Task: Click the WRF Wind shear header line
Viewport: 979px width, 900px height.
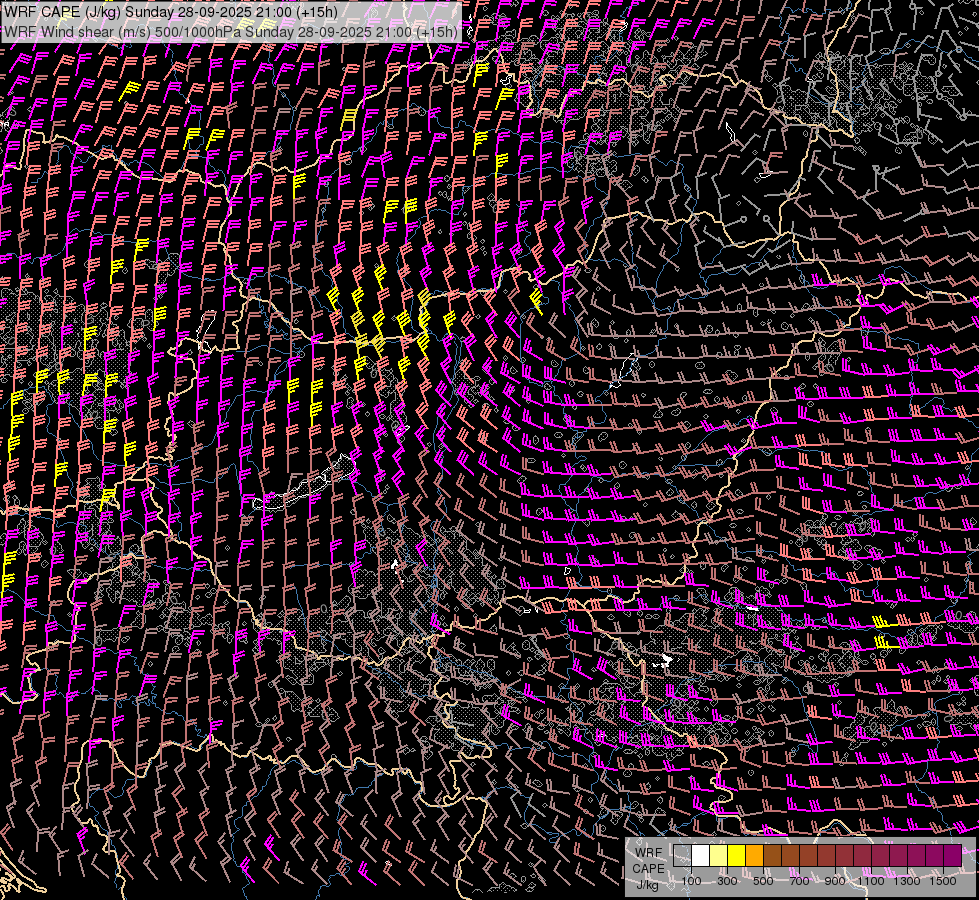Action: 230,32
